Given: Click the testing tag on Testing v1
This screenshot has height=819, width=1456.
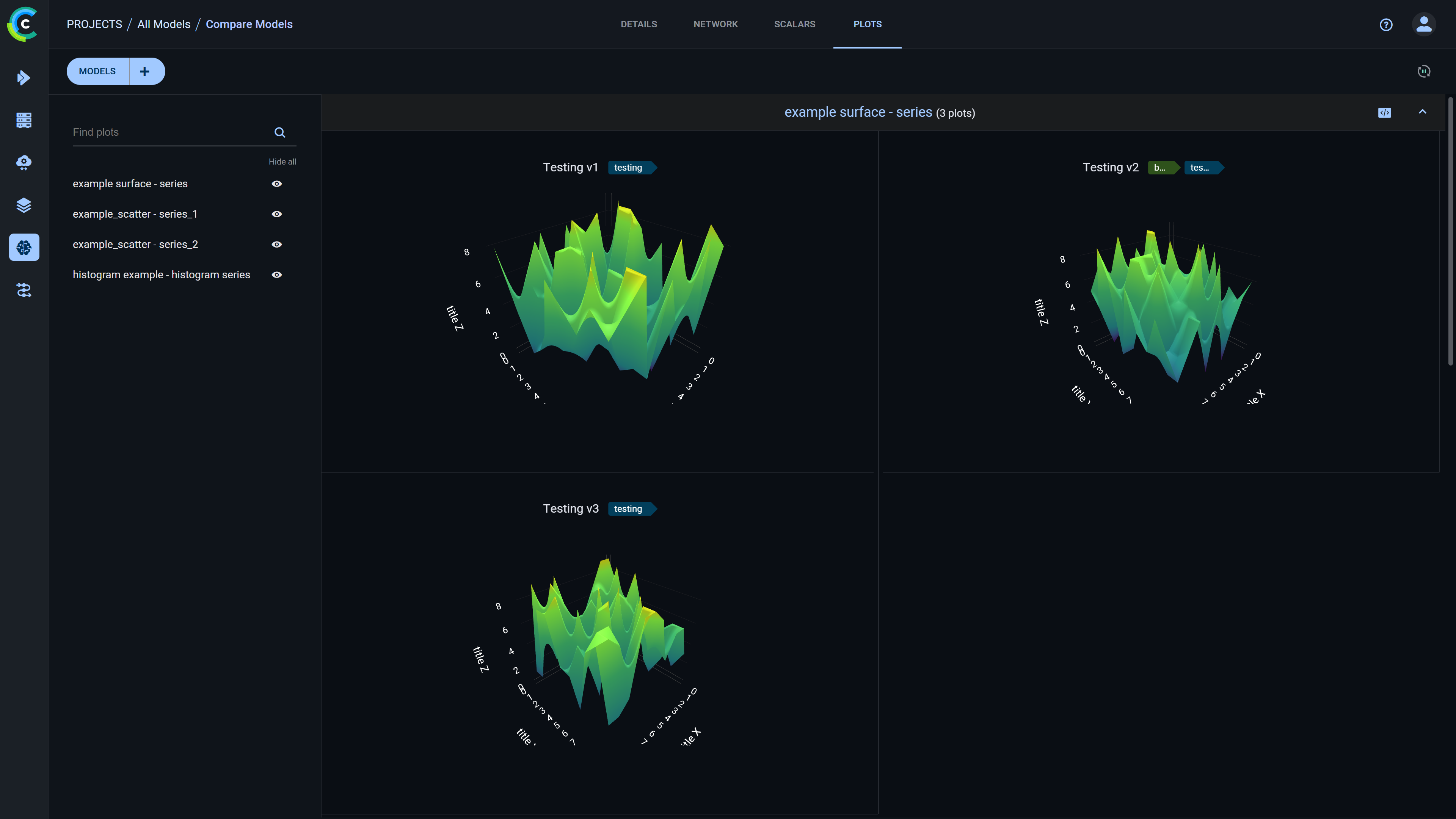Looking at the screenshot, I should click(x=629, y=167).
